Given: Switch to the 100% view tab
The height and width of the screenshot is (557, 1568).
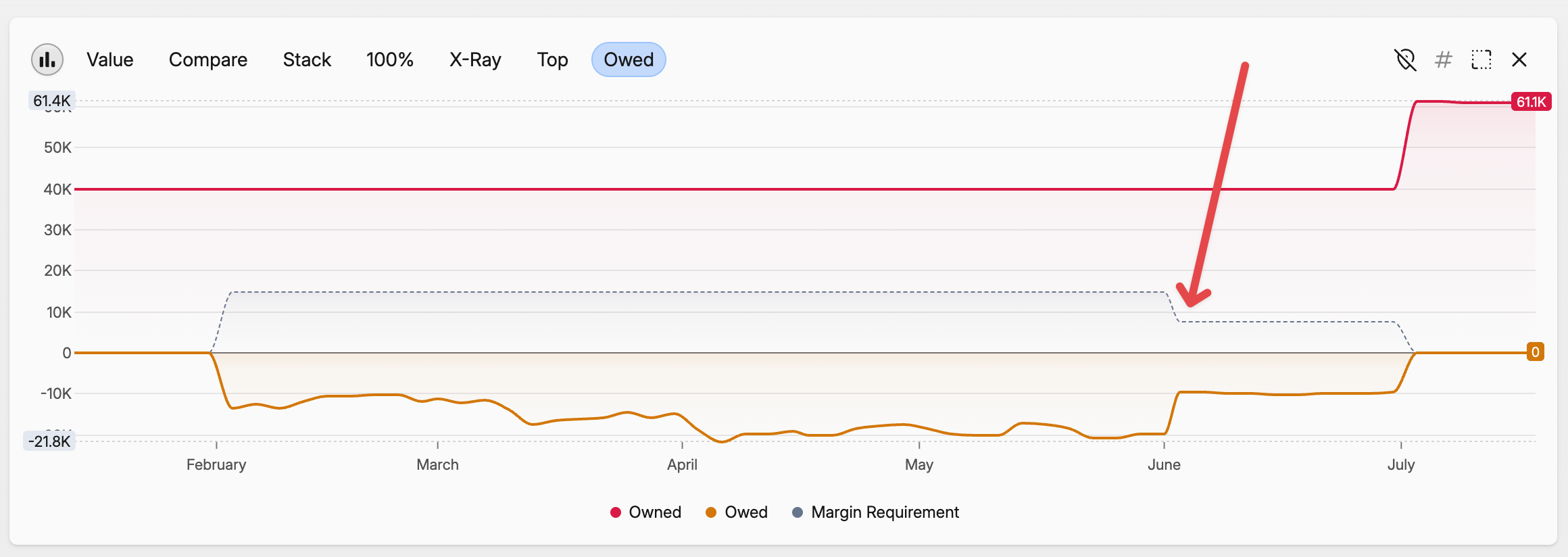Looking at the screenshot, I should click(389, 59).
